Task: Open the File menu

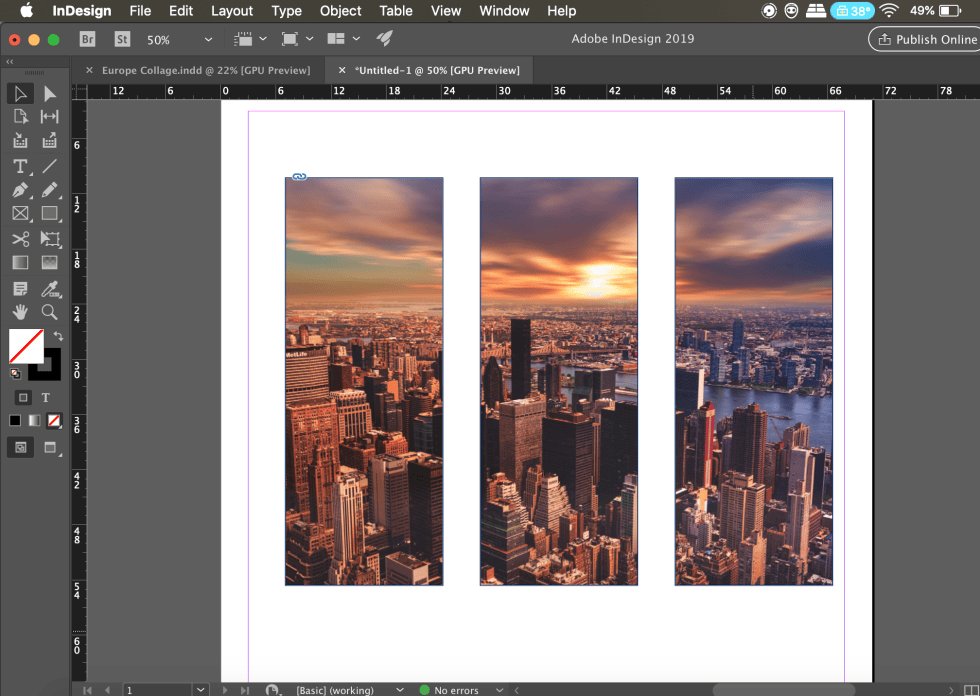Action: (140, 11)
